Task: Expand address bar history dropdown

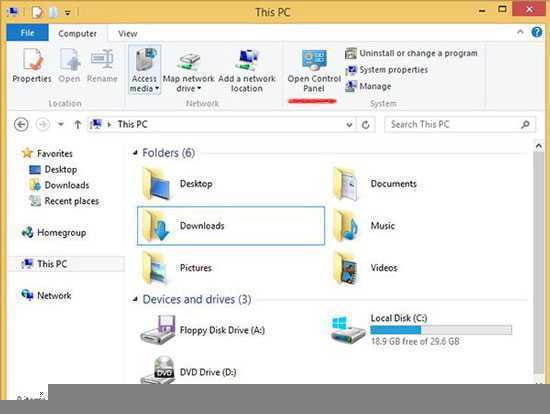Action: (349, 125)
